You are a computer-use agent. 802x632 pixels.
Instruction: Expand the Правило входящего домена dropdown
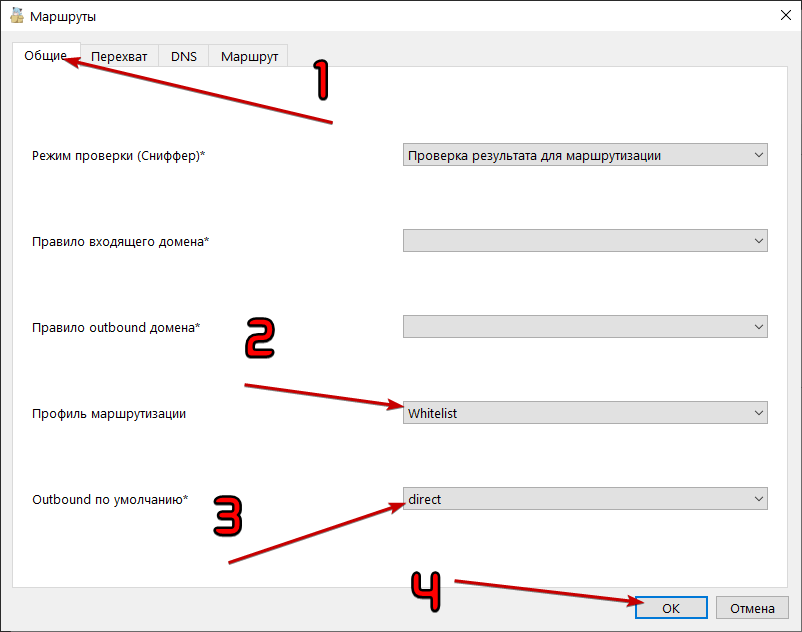click(x=585, y=241)
